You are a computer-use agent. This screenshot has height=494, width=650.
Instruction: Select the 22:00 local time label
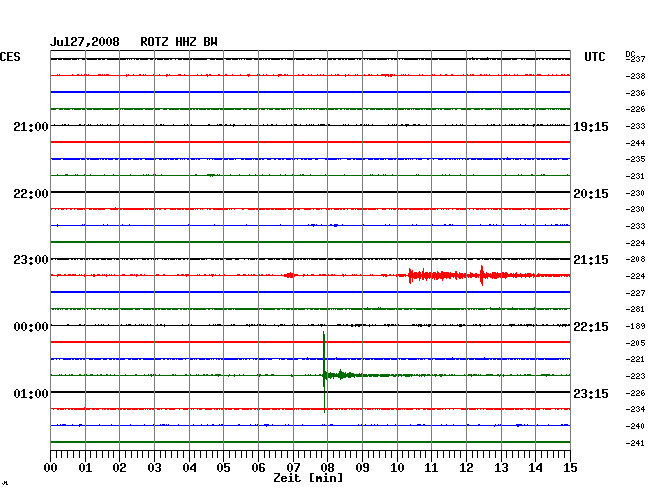(x=31, y=194)
